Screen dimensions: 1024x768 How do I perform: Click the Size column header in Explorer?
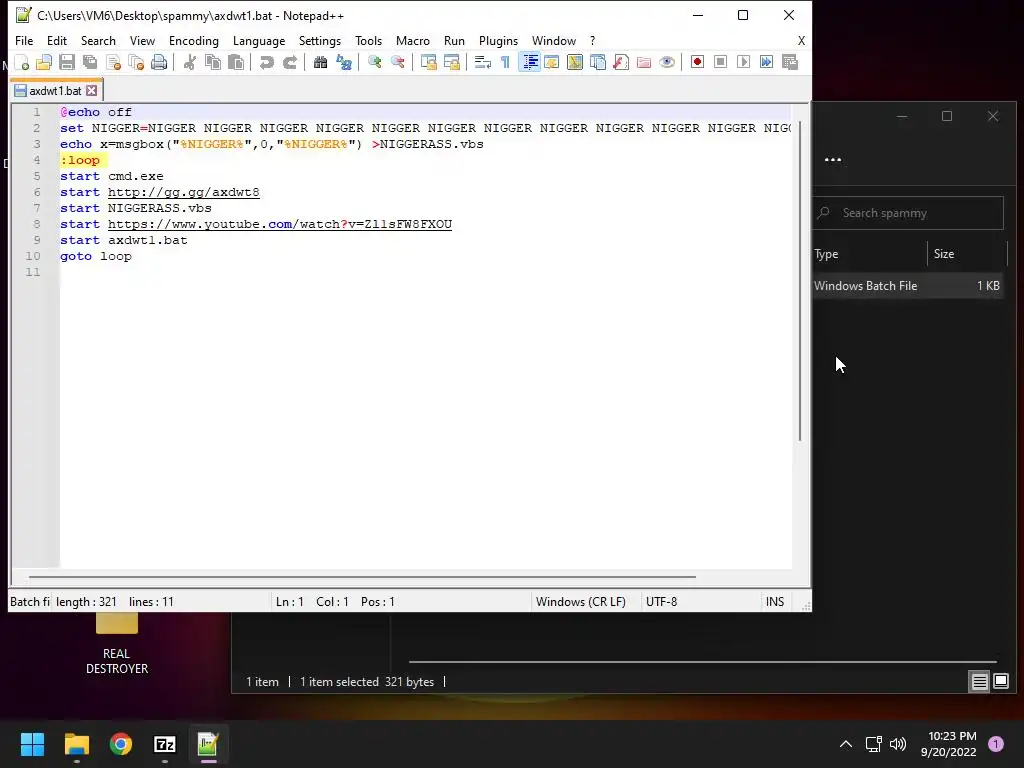click(x=967, y=254)
